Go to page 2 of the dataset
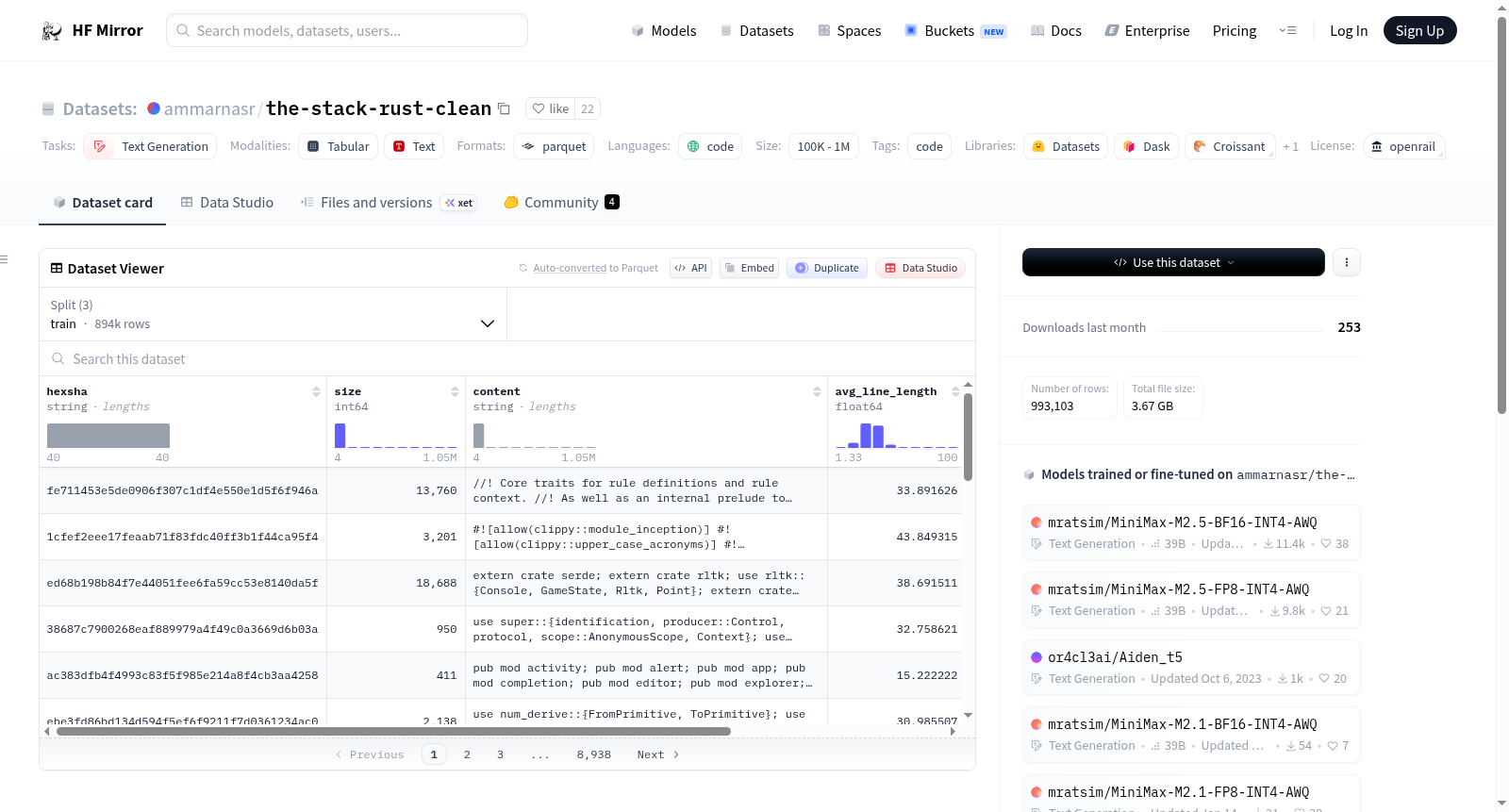 (467, 754)
